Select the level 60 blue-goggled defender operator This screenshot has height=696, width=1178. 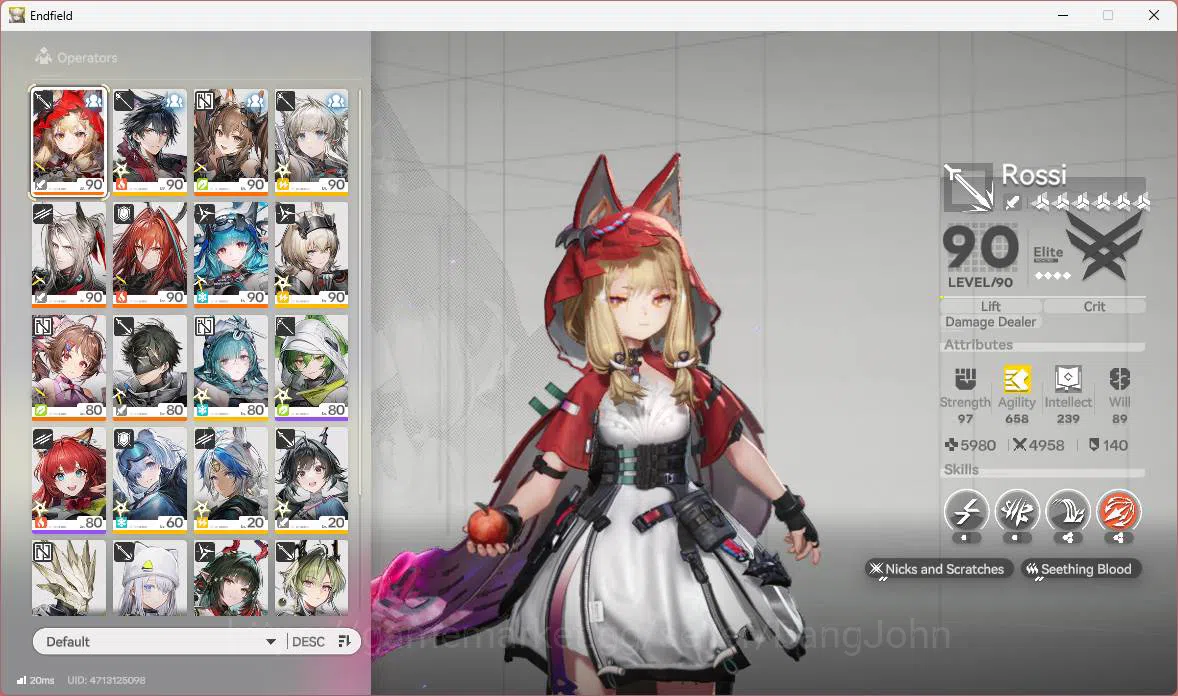click(x=150, y=480)
